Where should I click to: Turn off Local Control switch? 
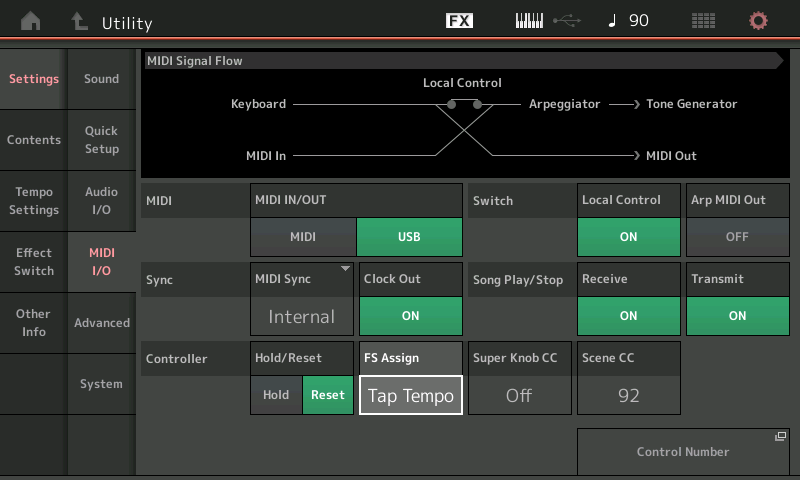pos(628,237)
